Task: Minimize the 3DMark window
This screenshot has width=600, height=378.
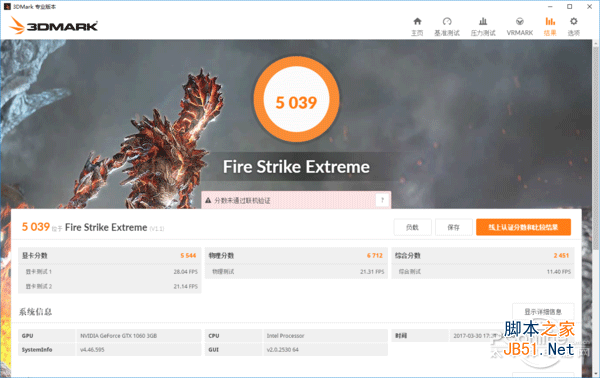Action: click(550, 7)
